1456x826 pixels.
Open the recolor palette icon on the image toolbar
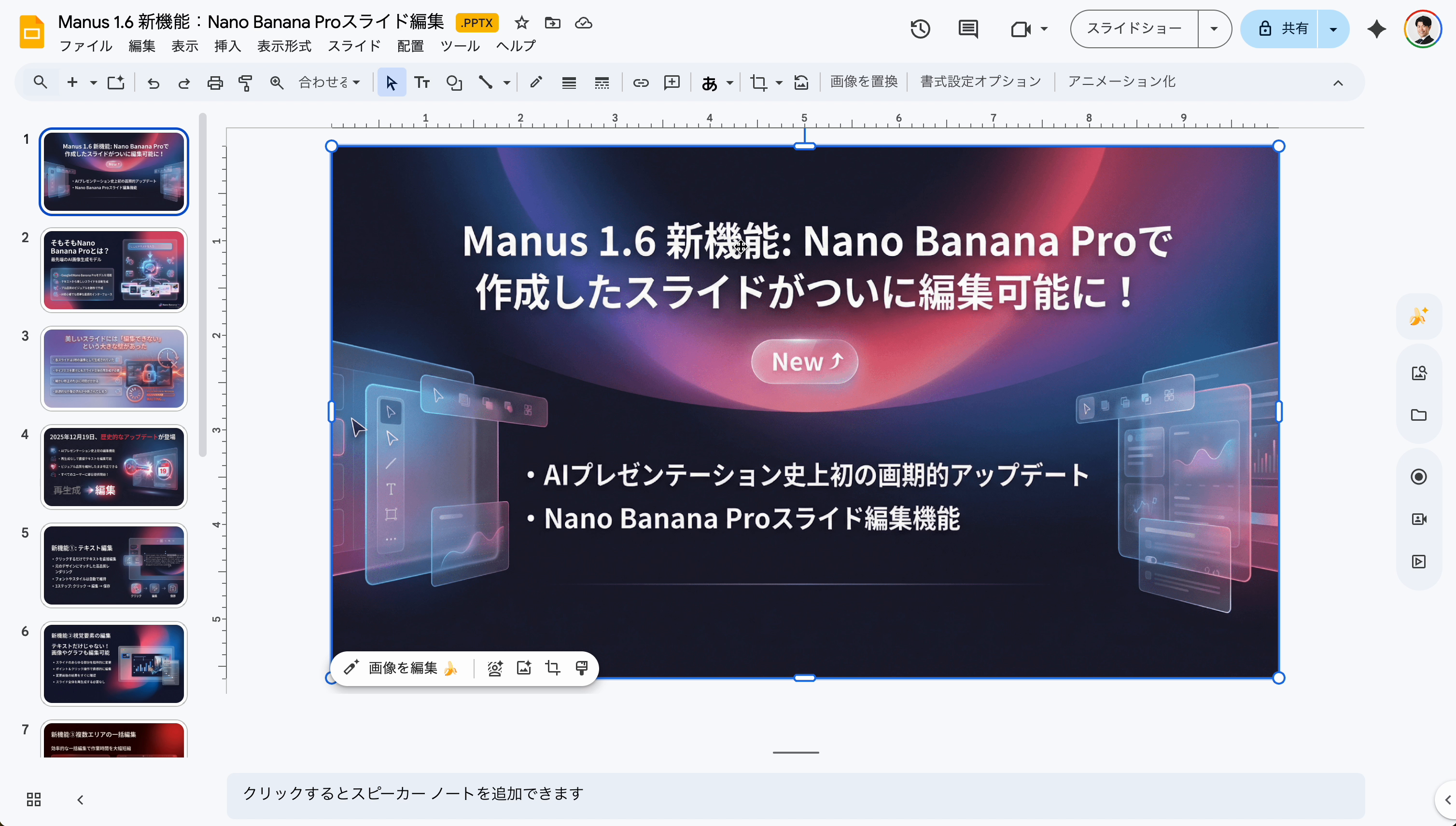pyautogui.click(x=582, y=668)
